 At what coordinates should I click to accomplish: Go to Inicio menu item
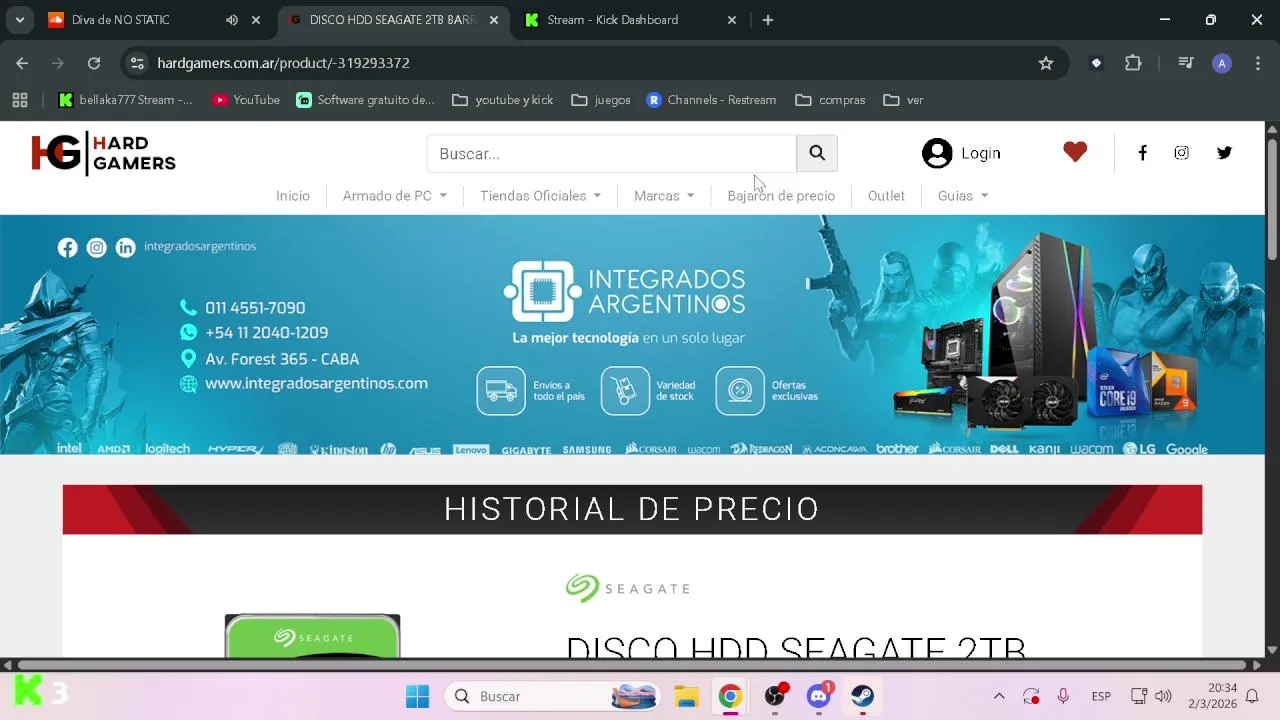tap(293, 196)
